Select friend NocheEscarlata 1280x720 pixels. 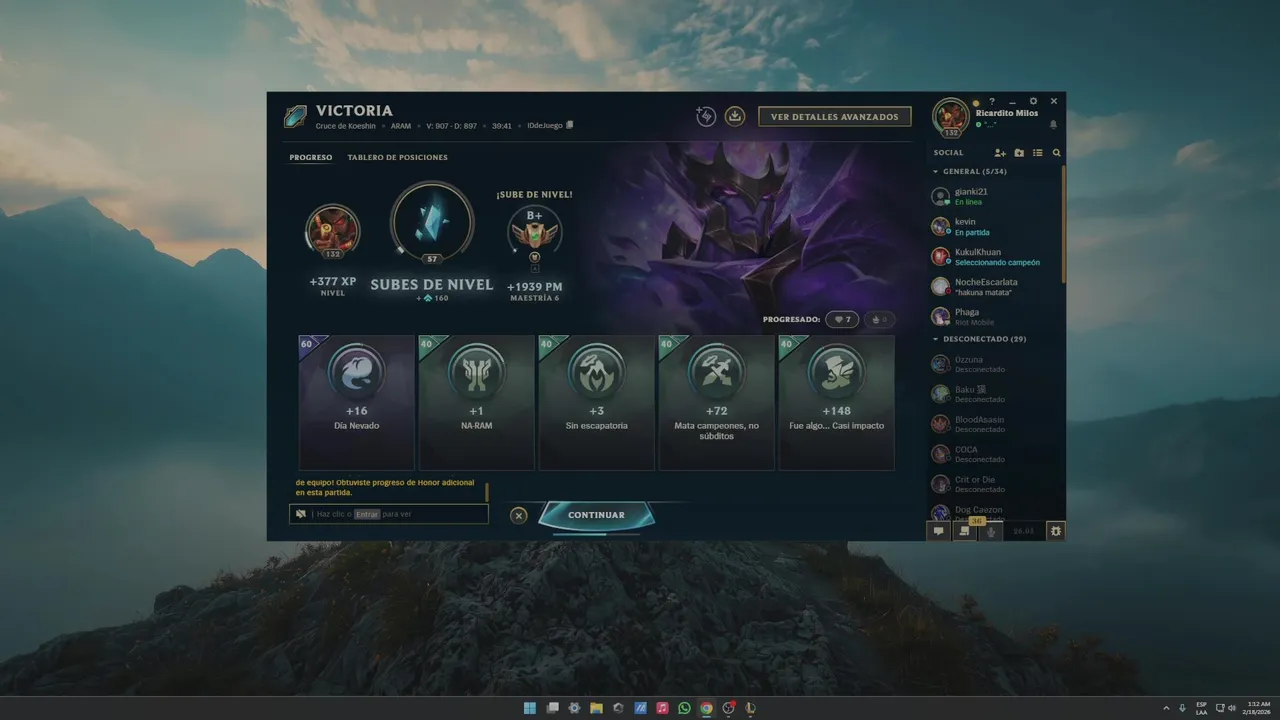coord(993,286)
